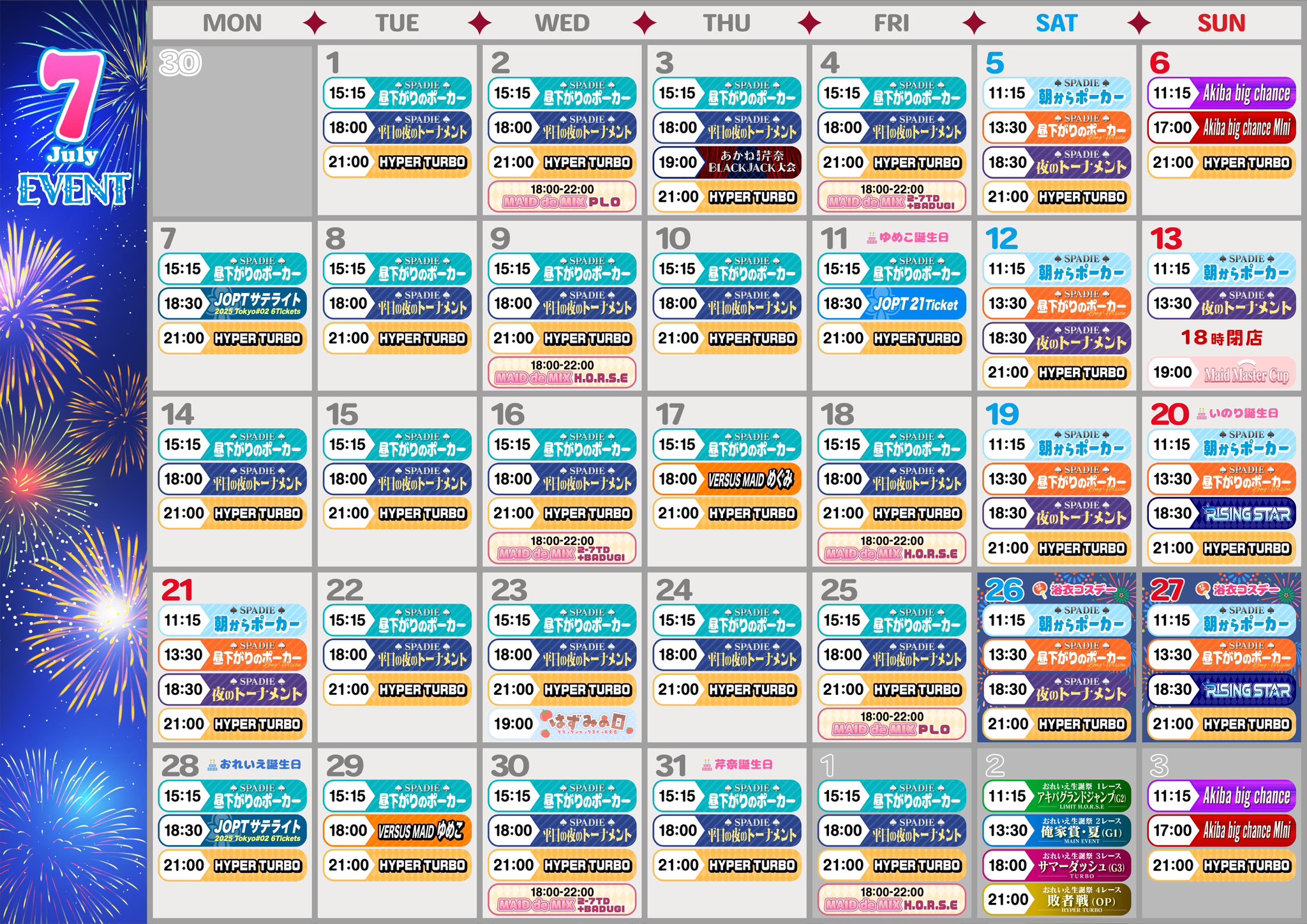The width and height of the screenshot is (1307, 924).
Task: Click the cake icon beside ゆめこ誕生日
Action: point(872,238)
